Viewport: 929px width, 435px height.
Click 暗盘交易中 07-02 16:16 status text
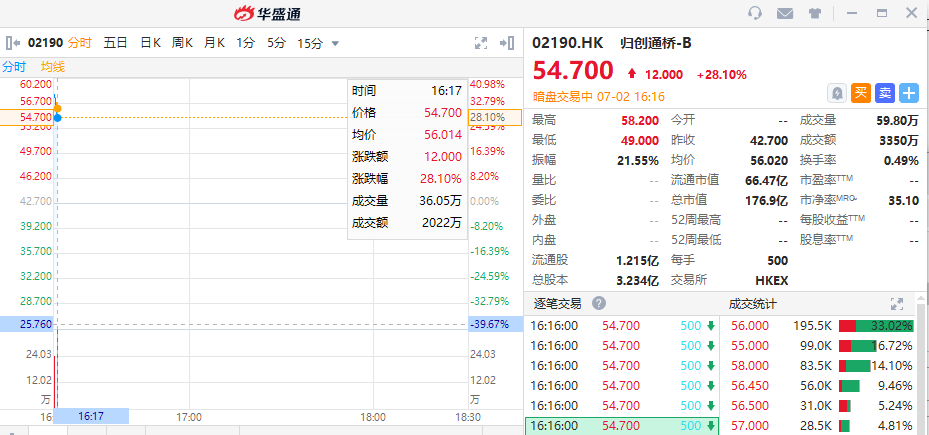[598, 96]
